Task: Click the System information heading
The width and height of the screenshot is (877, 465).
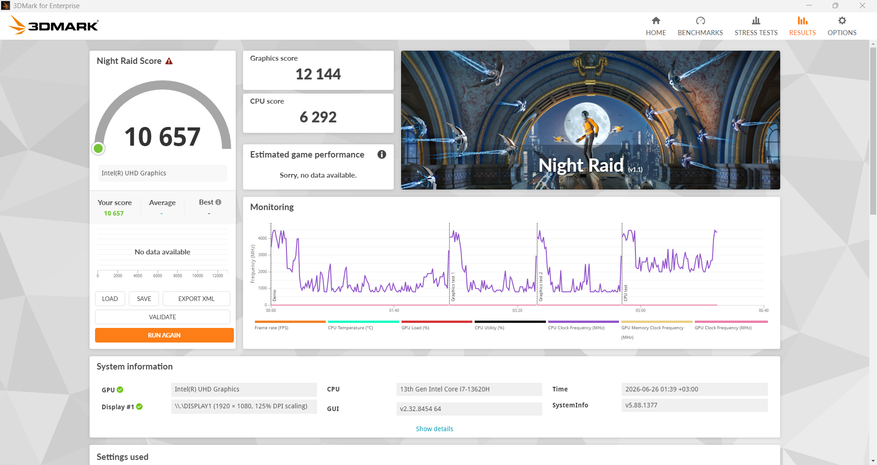Action: (x=134, y=367)
